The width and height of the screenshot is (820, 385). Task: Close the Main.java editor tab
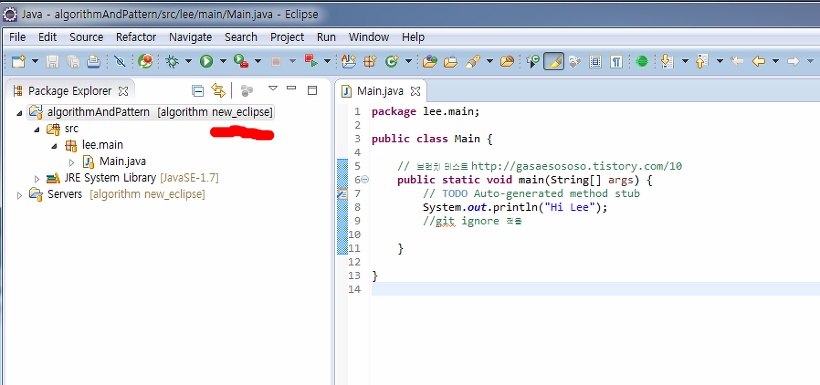click(x=415, y=91)
